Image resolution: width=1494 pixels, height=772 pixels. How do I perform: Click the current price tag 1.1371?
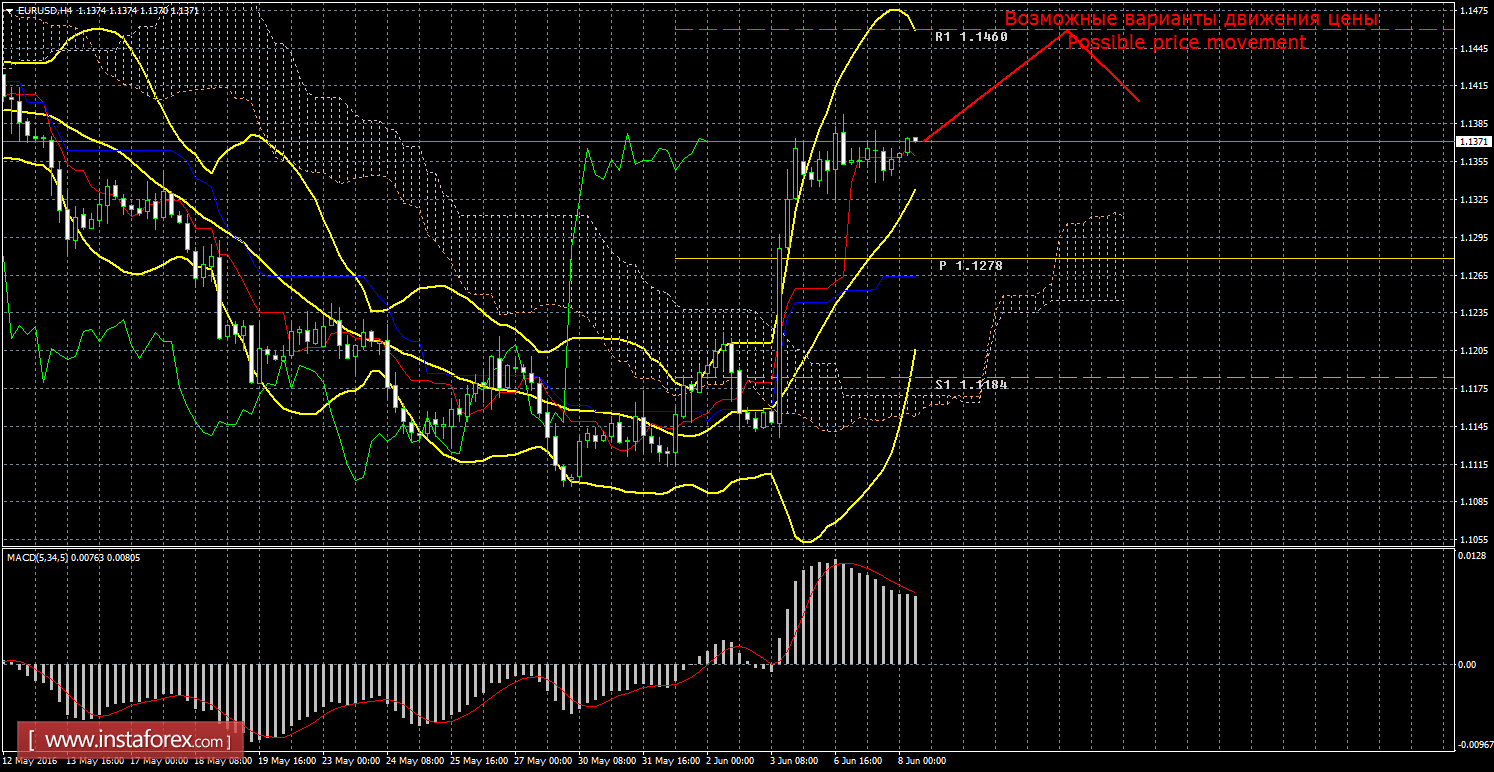(x=1474, y=142)
